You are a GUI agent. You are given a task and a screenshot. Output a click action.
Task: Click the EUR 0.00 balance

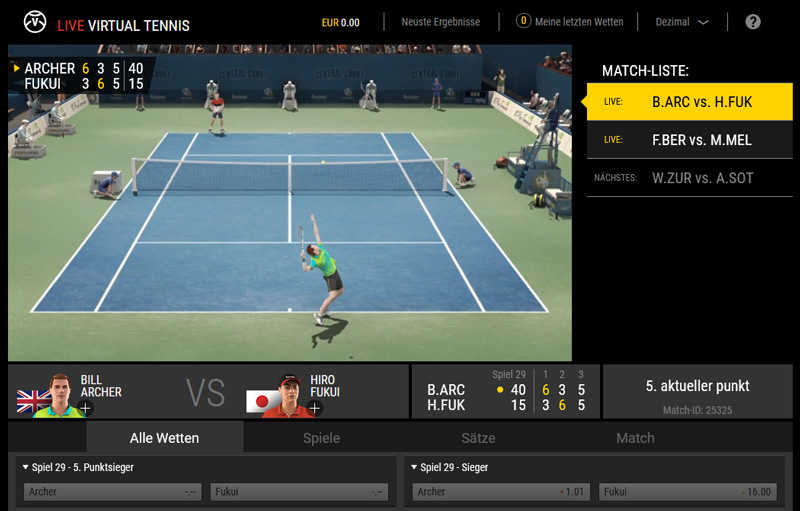(x=340, y=22)
